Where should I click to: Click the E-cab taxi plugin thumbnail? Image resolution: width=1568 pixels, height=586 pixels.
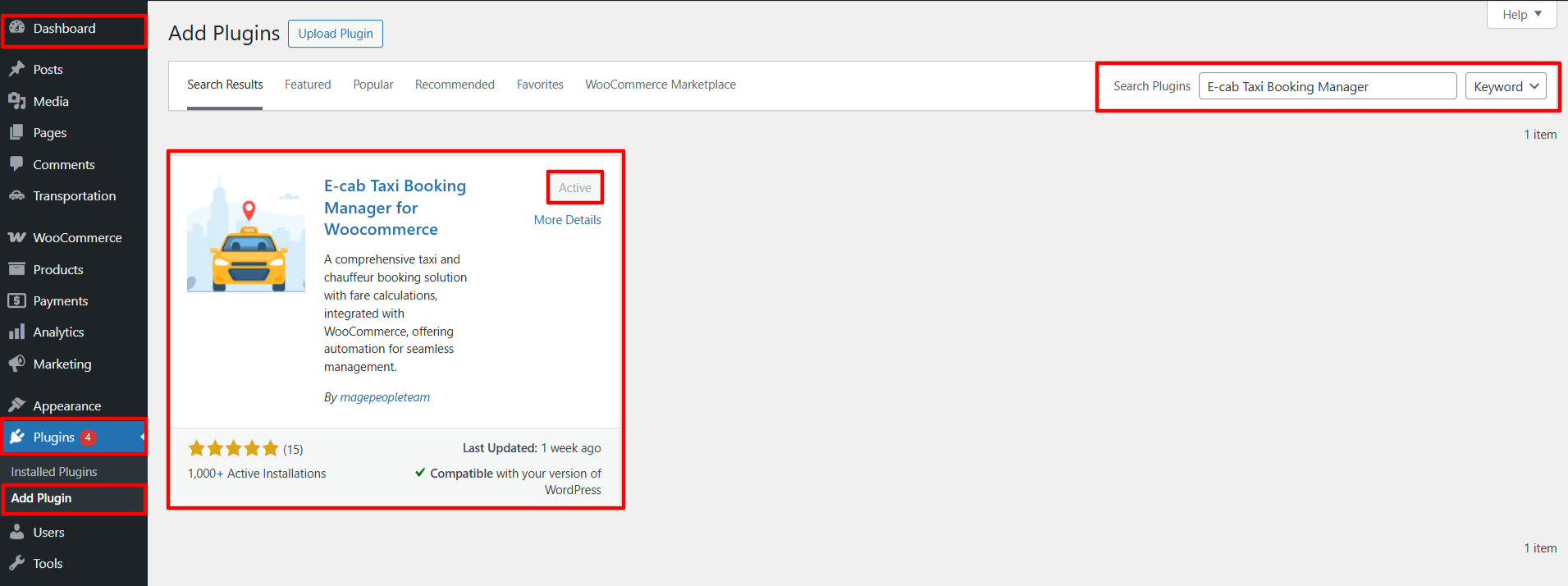click(x=246, y=233)
